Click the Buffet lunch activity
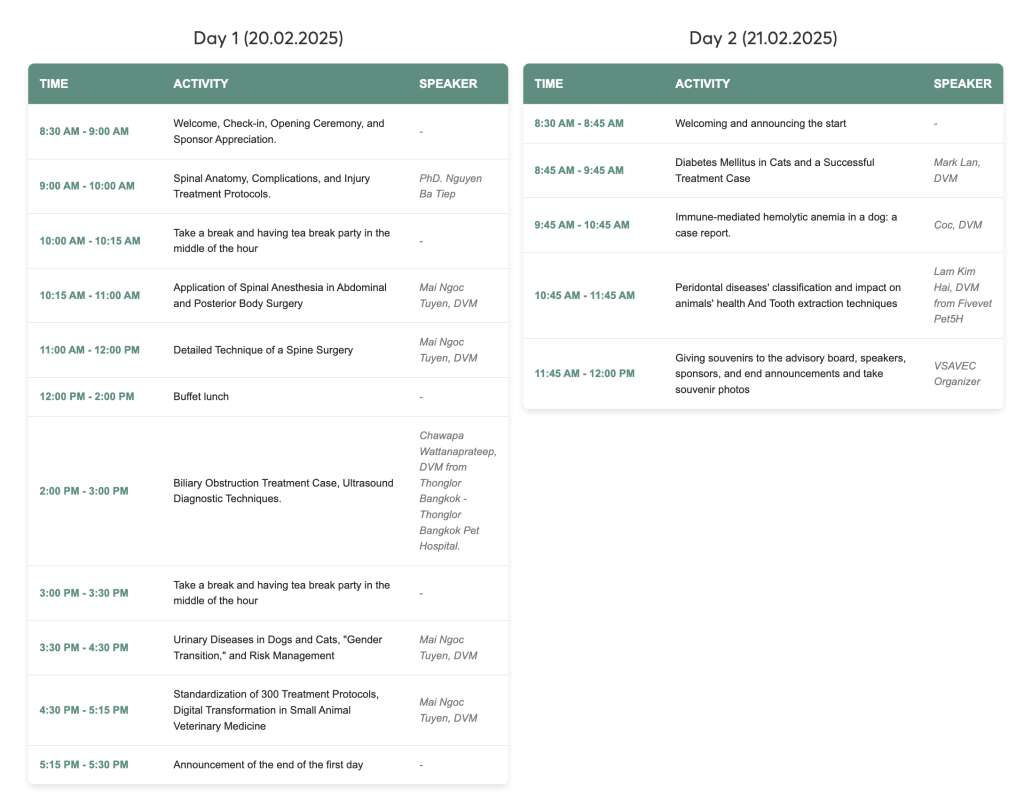This screenshot has width=1024, height=804. pos(201,396)
